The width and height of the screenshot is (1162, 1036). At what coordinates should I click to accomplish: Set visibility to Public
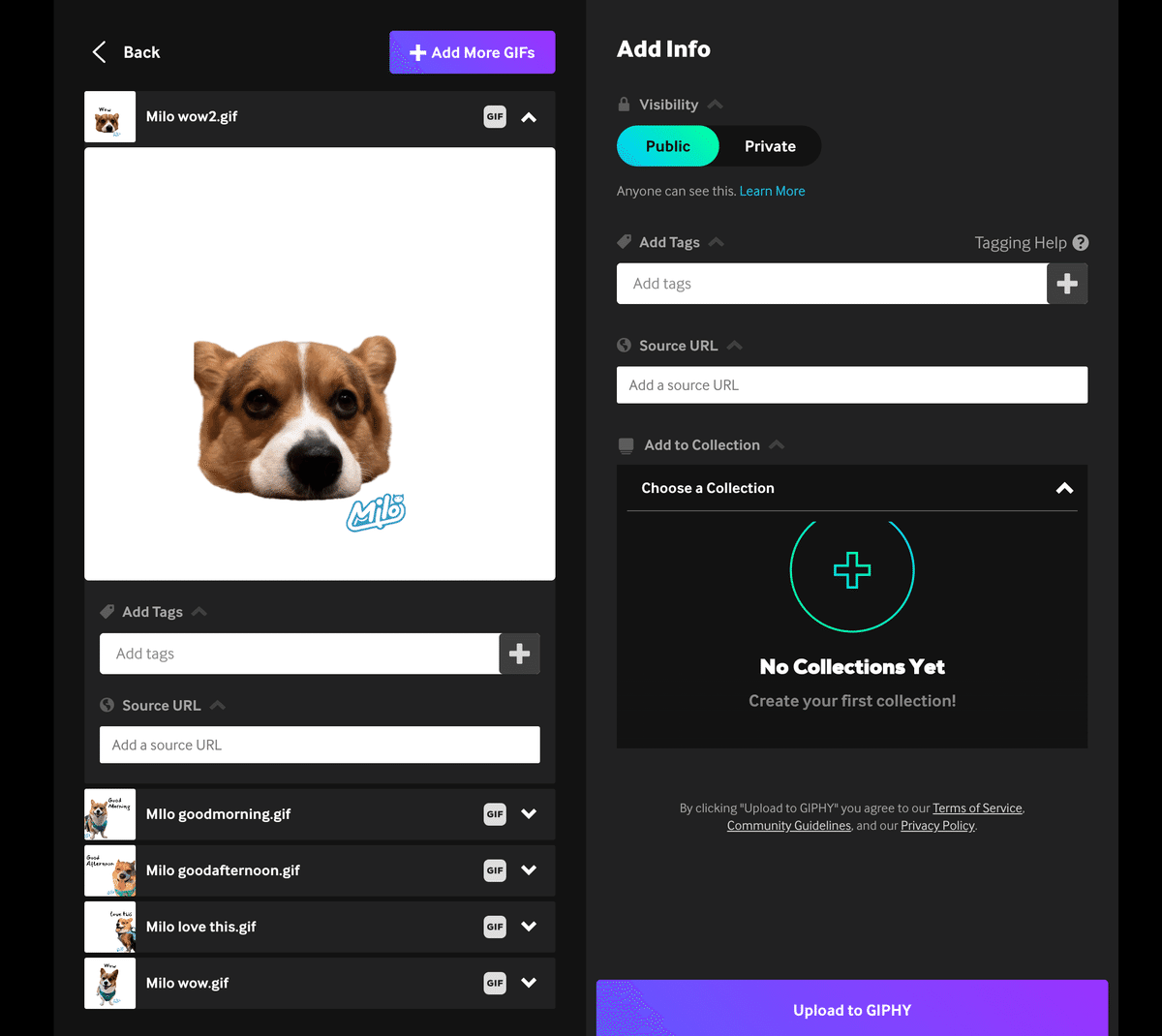click(668, 146)
